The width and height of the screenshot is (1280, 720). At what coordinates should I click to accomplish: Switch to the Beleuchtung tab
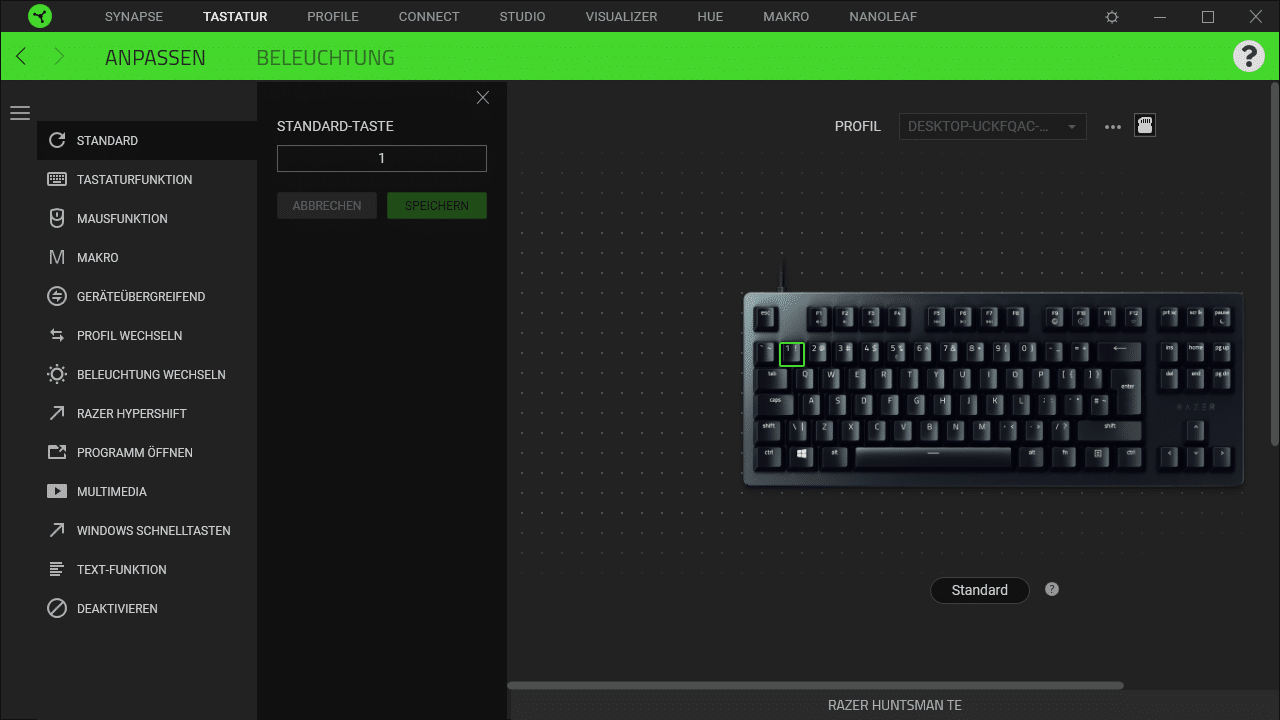[x=325, y=58]
